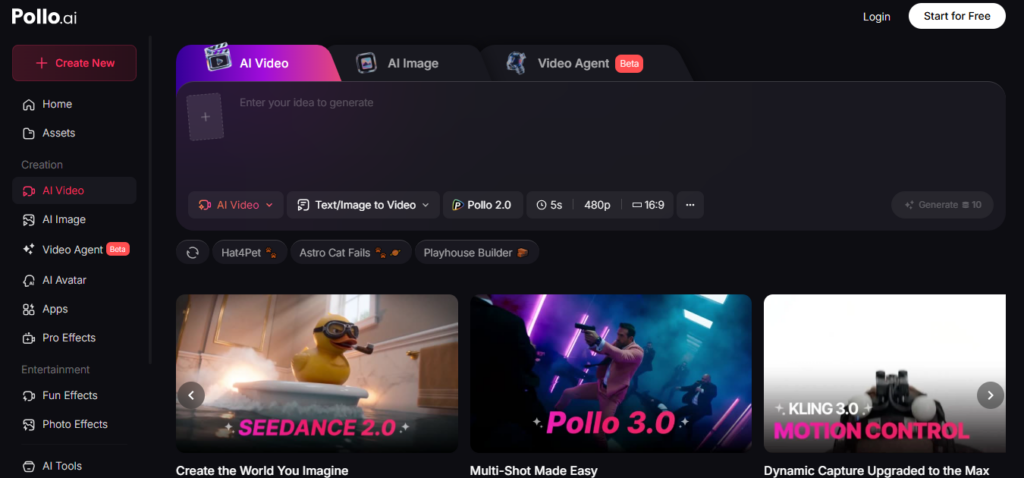This screenshot has width=1024, height=478.
Task: Click the sidebar AI Image picture icon
Action: pos(28,220)
